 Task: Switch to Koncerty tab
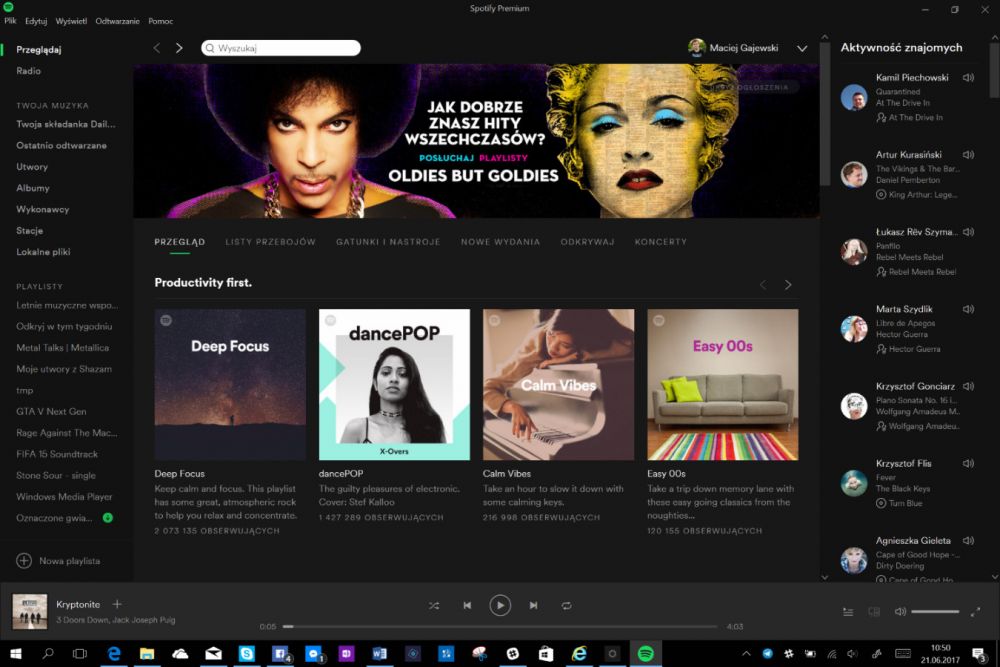click(x=661, y=242)
